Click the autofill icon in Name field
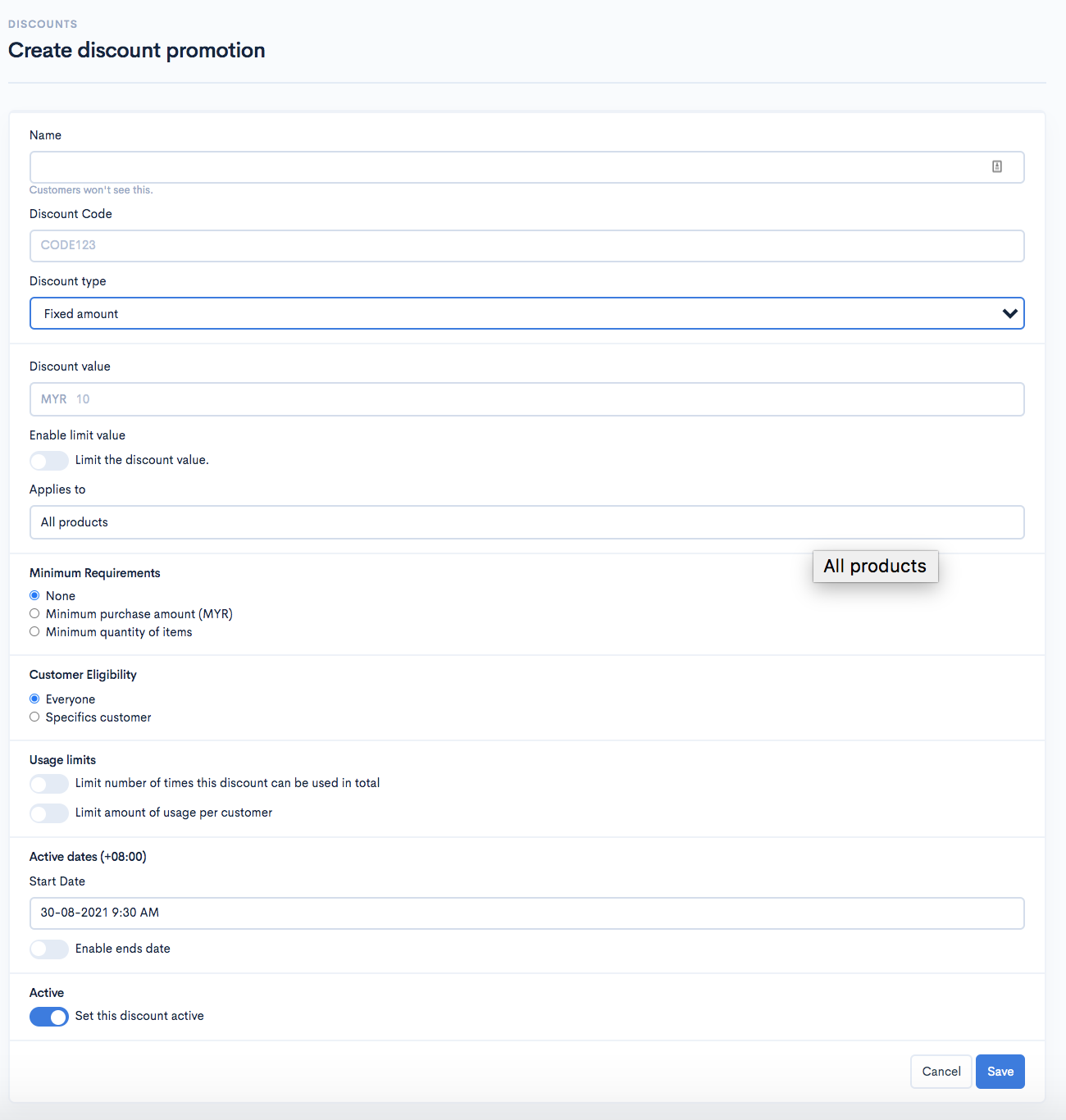The height and width of the screenshot is (1120, 1066). coord(997,166)
